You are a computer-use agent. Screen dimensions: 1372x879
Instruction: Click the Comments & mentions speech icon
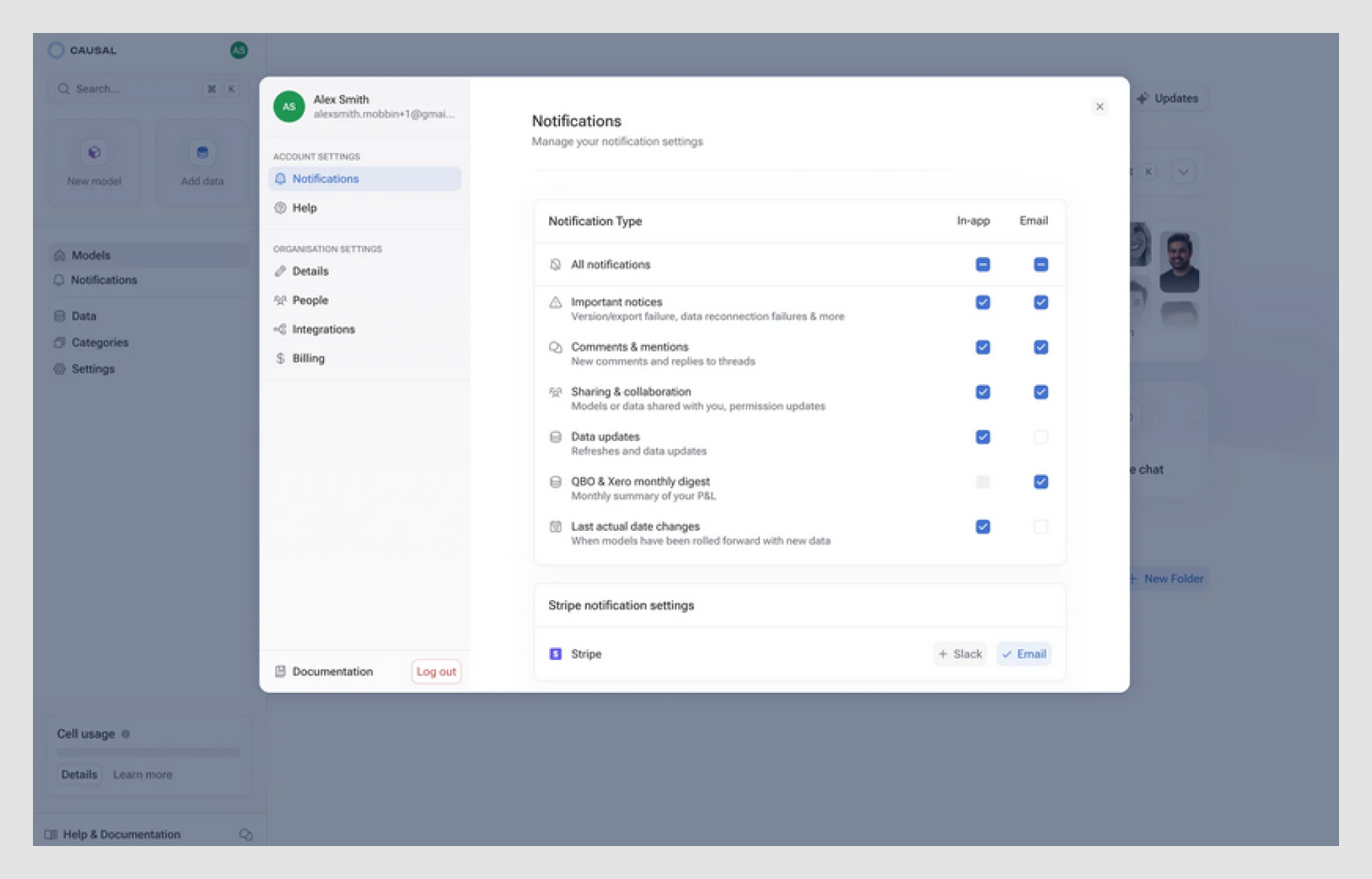[x=555, y=347]
